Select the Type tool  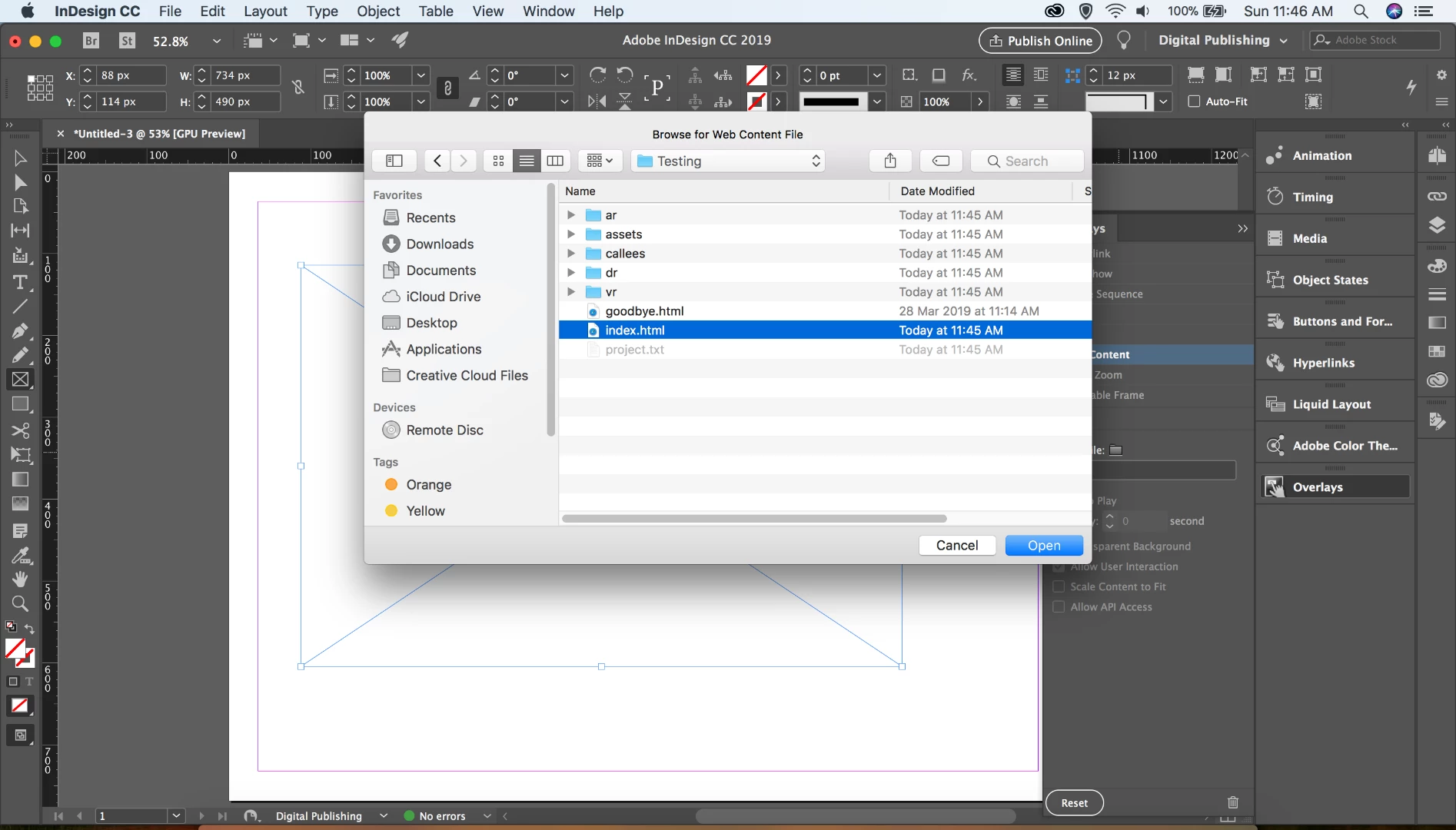[20, 282]
